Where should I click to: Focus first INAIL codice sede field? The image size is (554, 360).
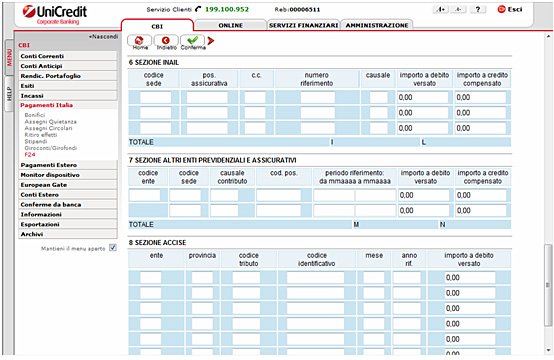[x=155, y=97]
